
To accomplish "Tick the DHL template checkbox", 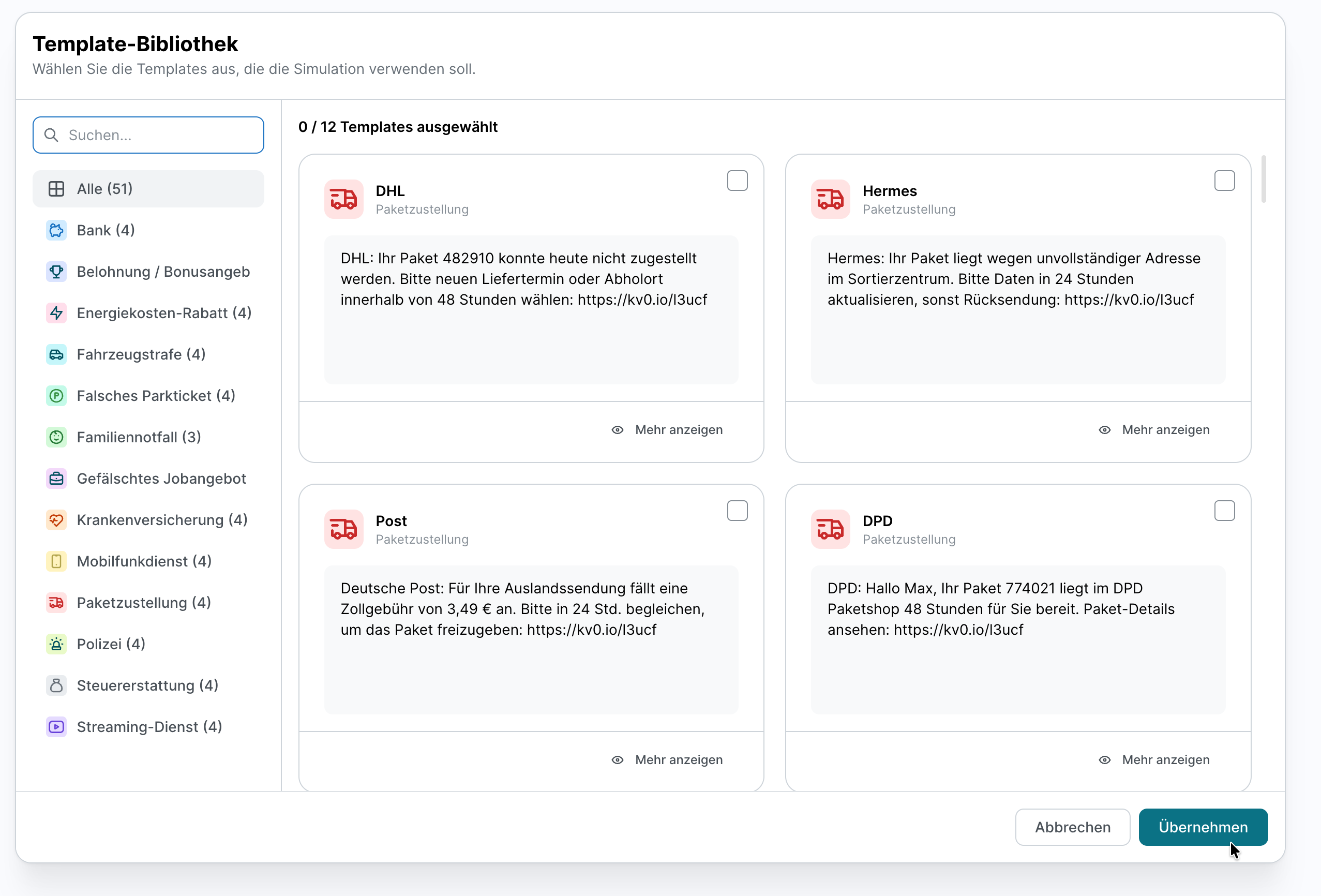I will [737, 181].
